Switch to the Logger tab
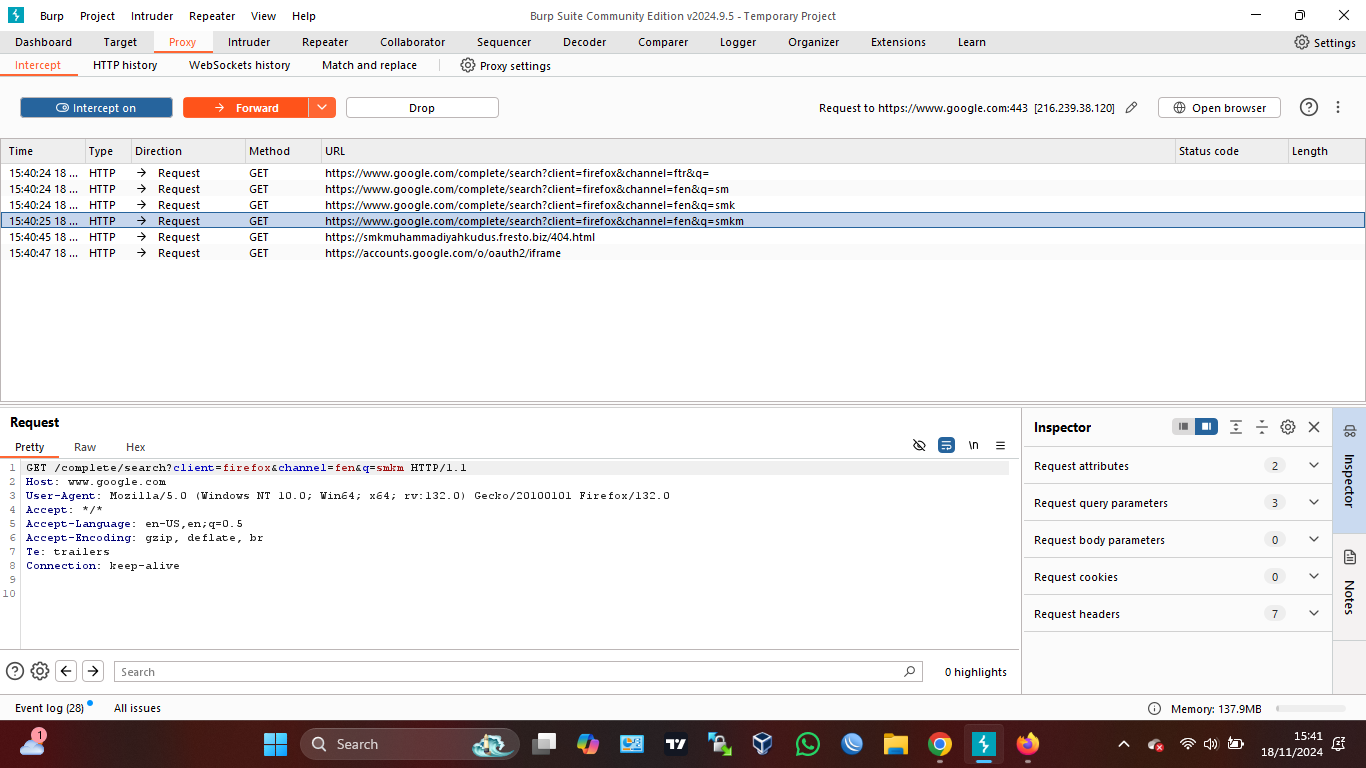This screenshot has height=768, width=1366. (738, 42)
